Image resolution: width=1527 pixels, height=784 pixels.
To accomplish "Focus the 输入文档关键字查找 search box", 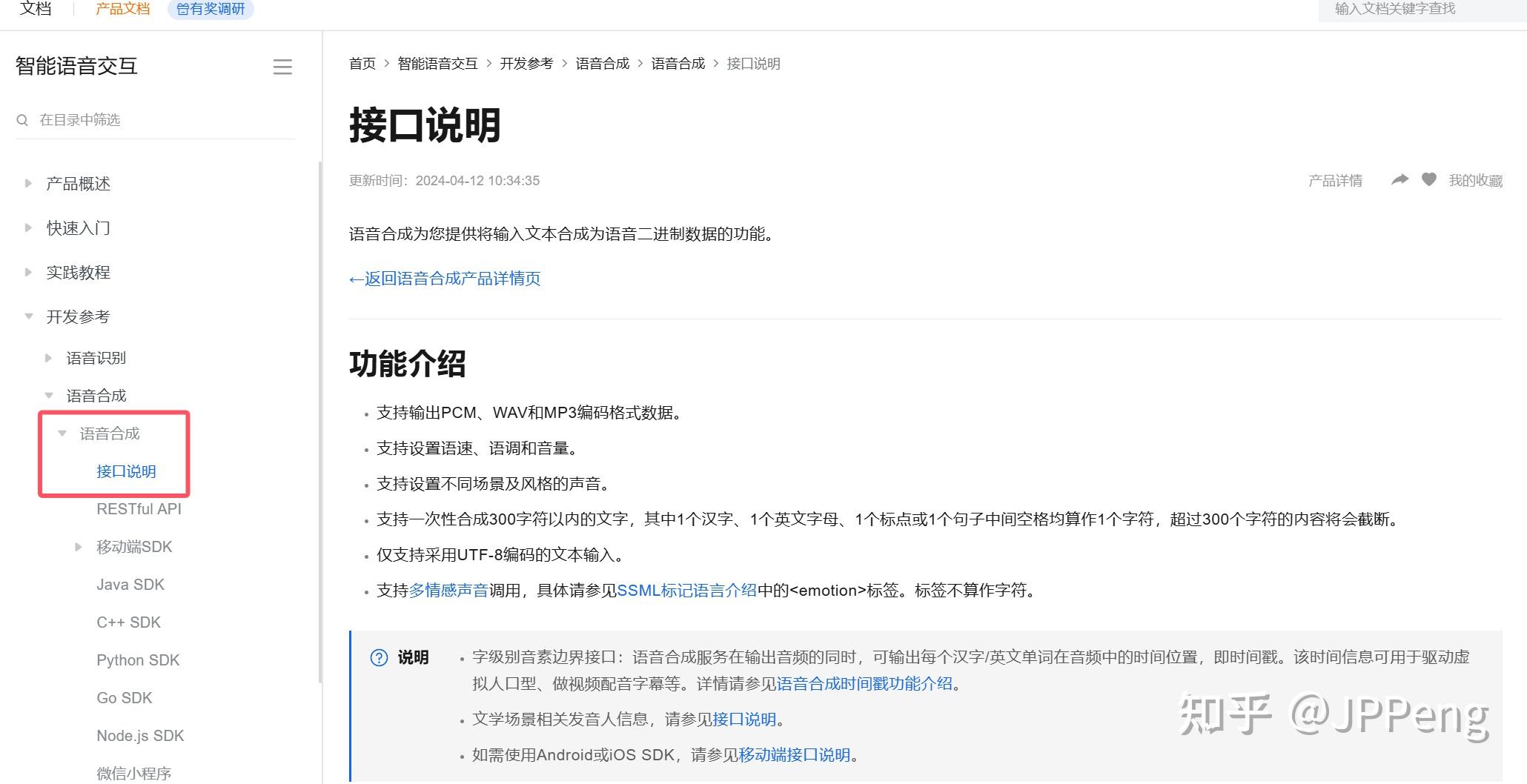I will (1422, 9).
